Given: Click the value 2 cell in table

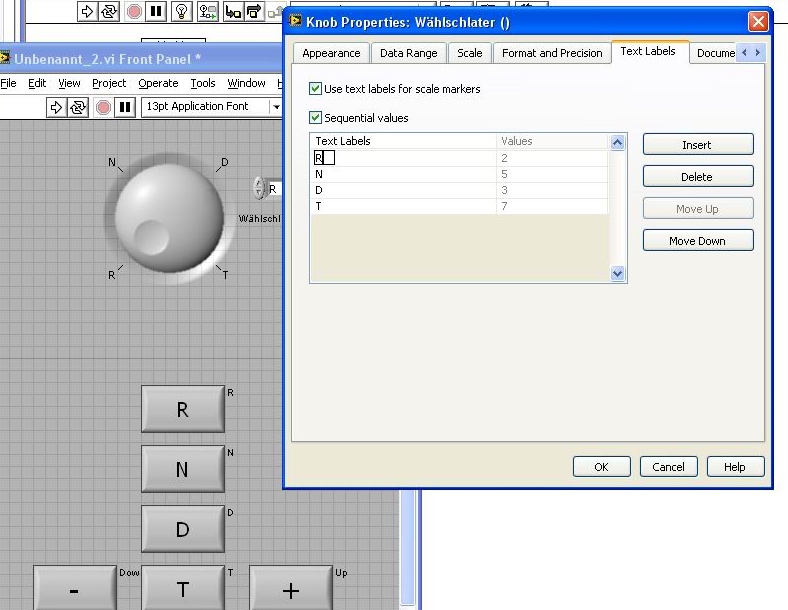Looking at the screenshot, I should 552,158.
